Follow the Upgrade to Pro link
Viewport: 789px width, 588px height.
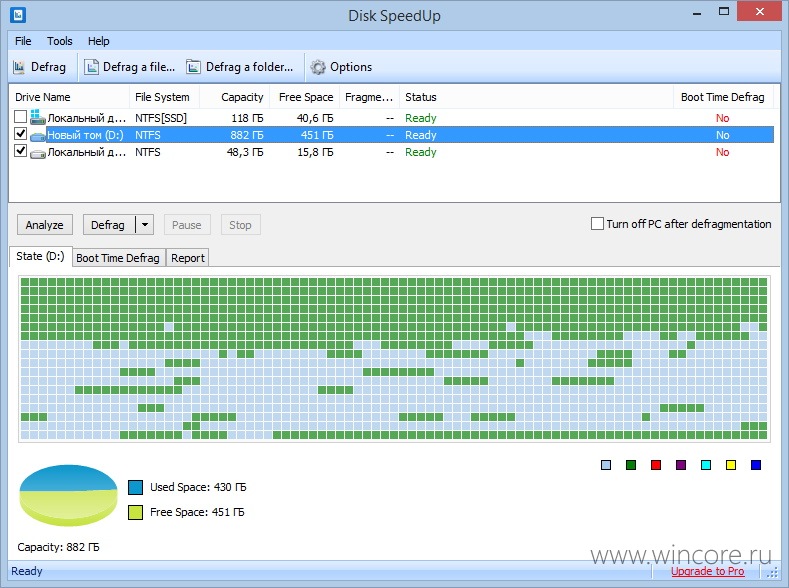[707, 571]
